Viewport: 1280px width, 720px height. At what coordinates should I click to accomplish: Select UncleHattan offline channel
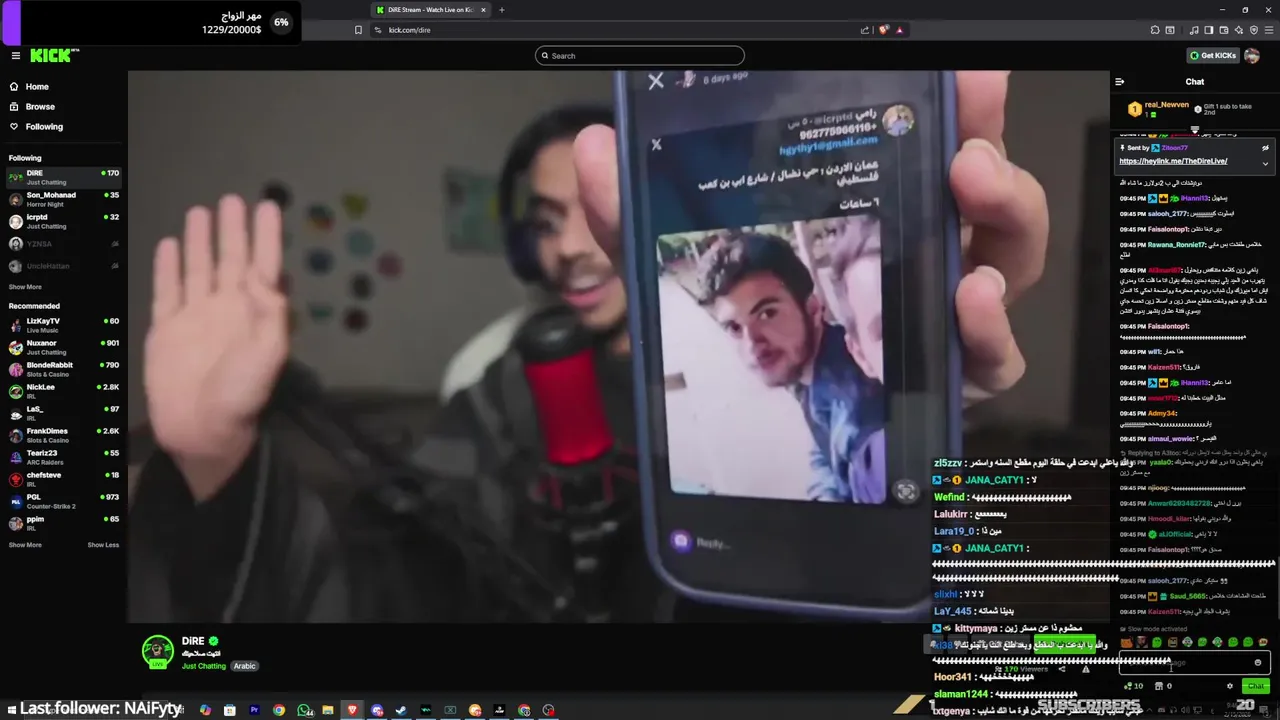(x=64, y=266)
